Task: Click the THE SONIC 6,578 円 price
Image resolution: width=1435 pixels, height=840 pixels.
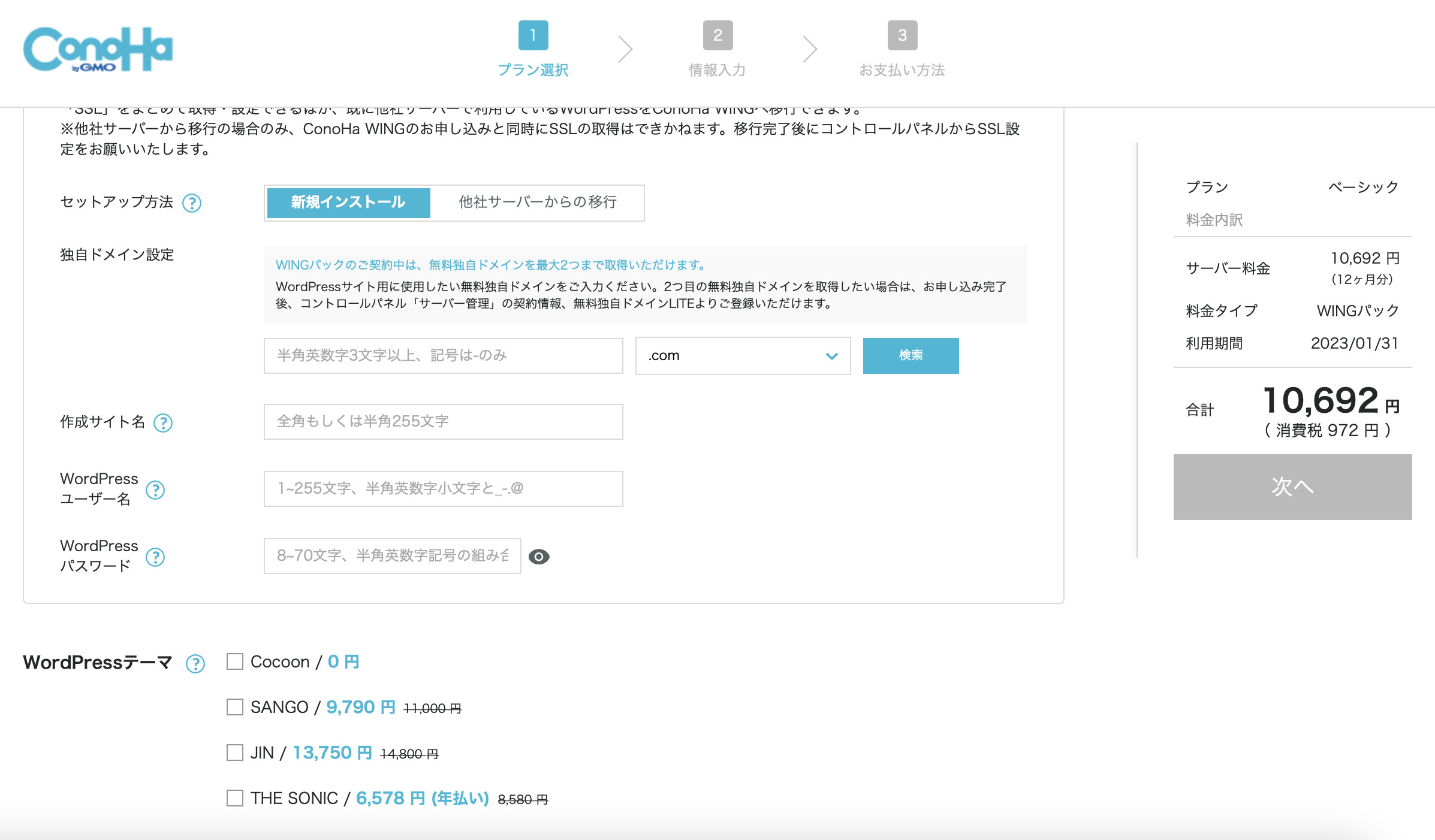Action: [x=423, y=799]
